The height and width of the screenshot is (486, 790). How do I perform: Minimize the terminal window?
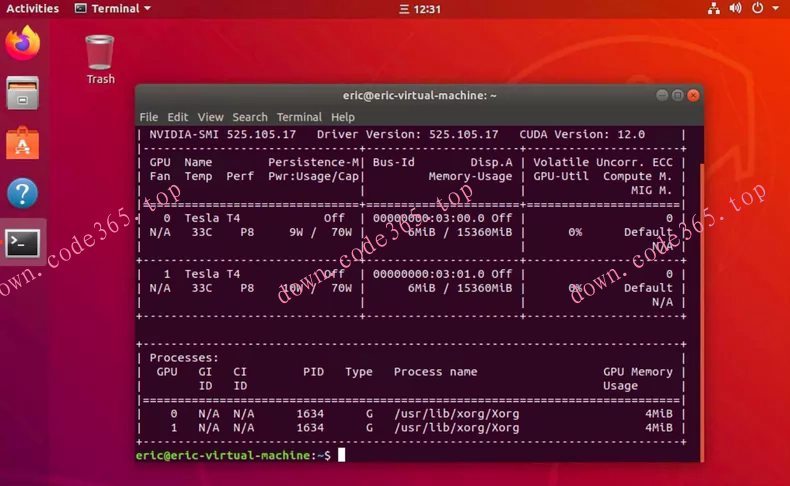pos(662,95)
